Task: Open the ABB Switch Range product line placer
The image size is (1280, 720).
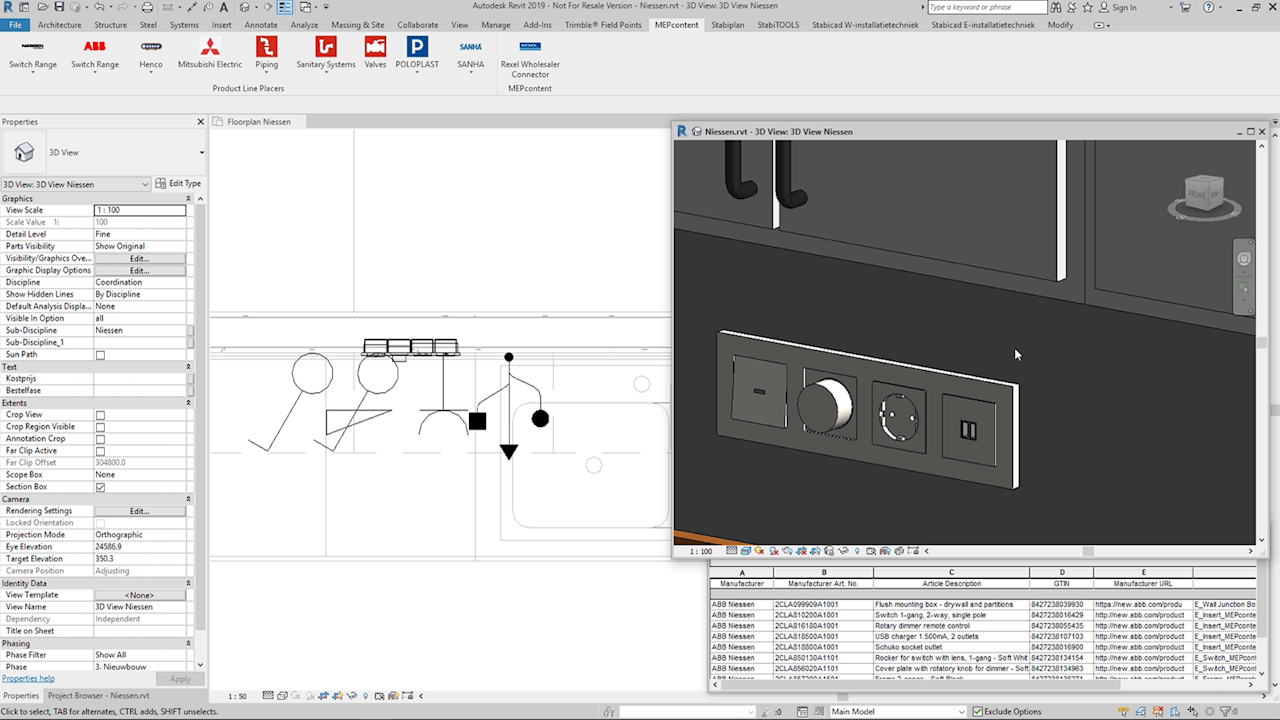Action: coord(94,53)
